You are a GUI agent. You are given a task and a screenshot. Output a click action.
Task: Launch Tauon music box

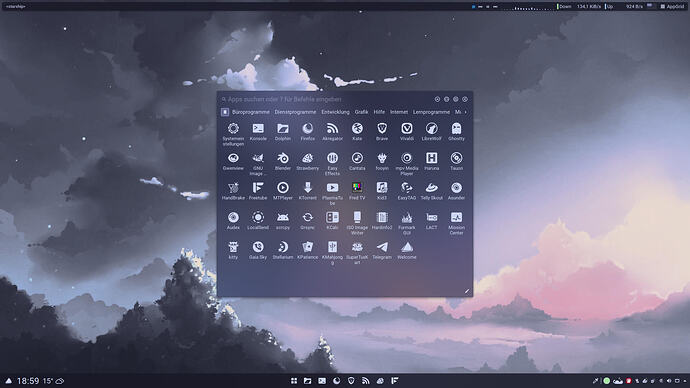click(456, 161)
